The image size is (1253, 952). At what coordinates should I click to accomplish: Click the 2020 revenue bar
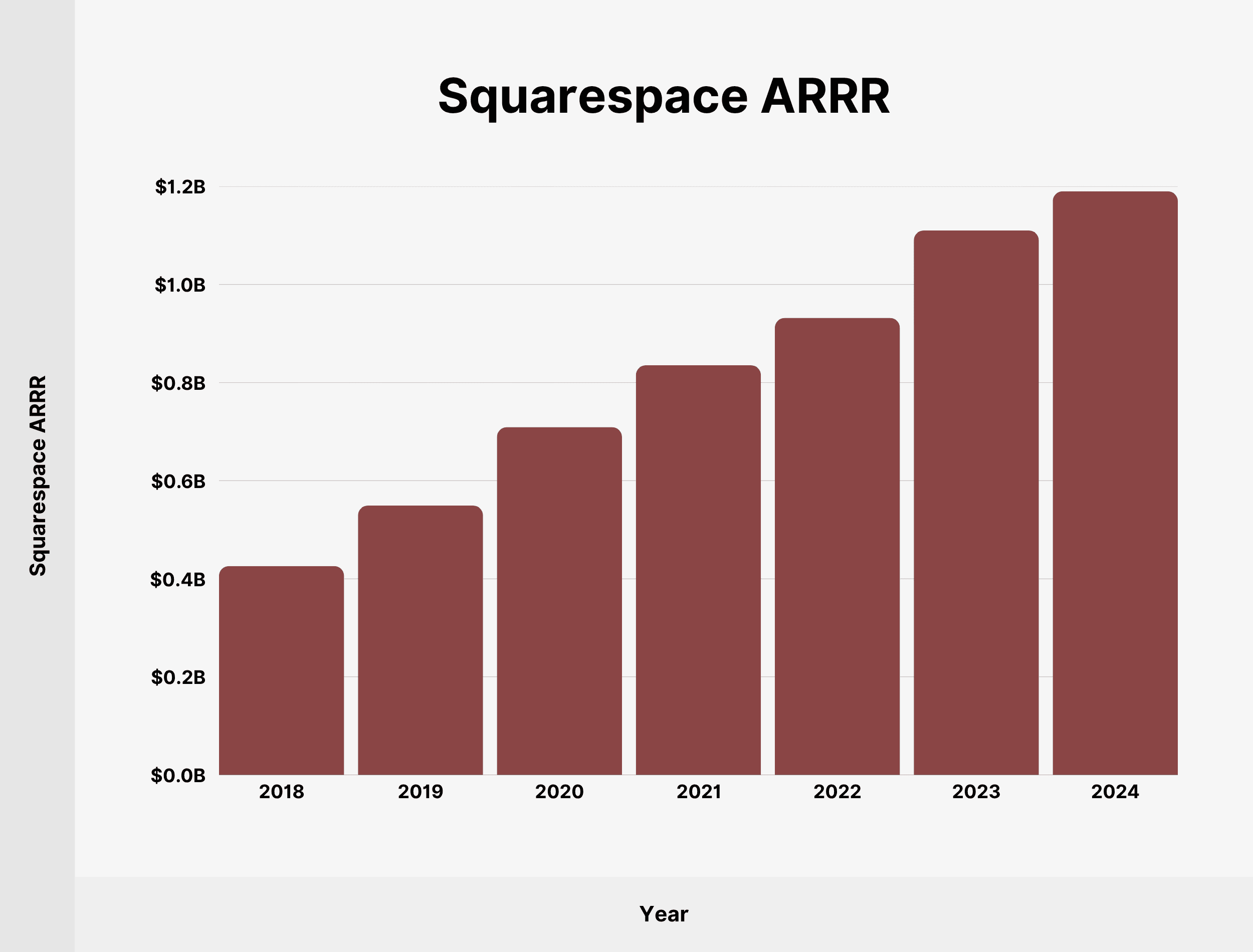pos(559,601)
